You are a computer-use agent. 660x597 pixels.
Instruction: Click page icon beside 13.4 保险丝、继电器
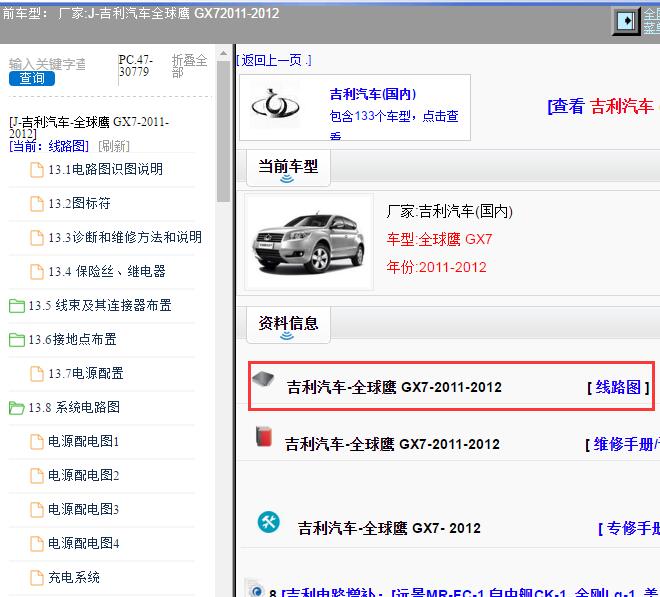37,272
